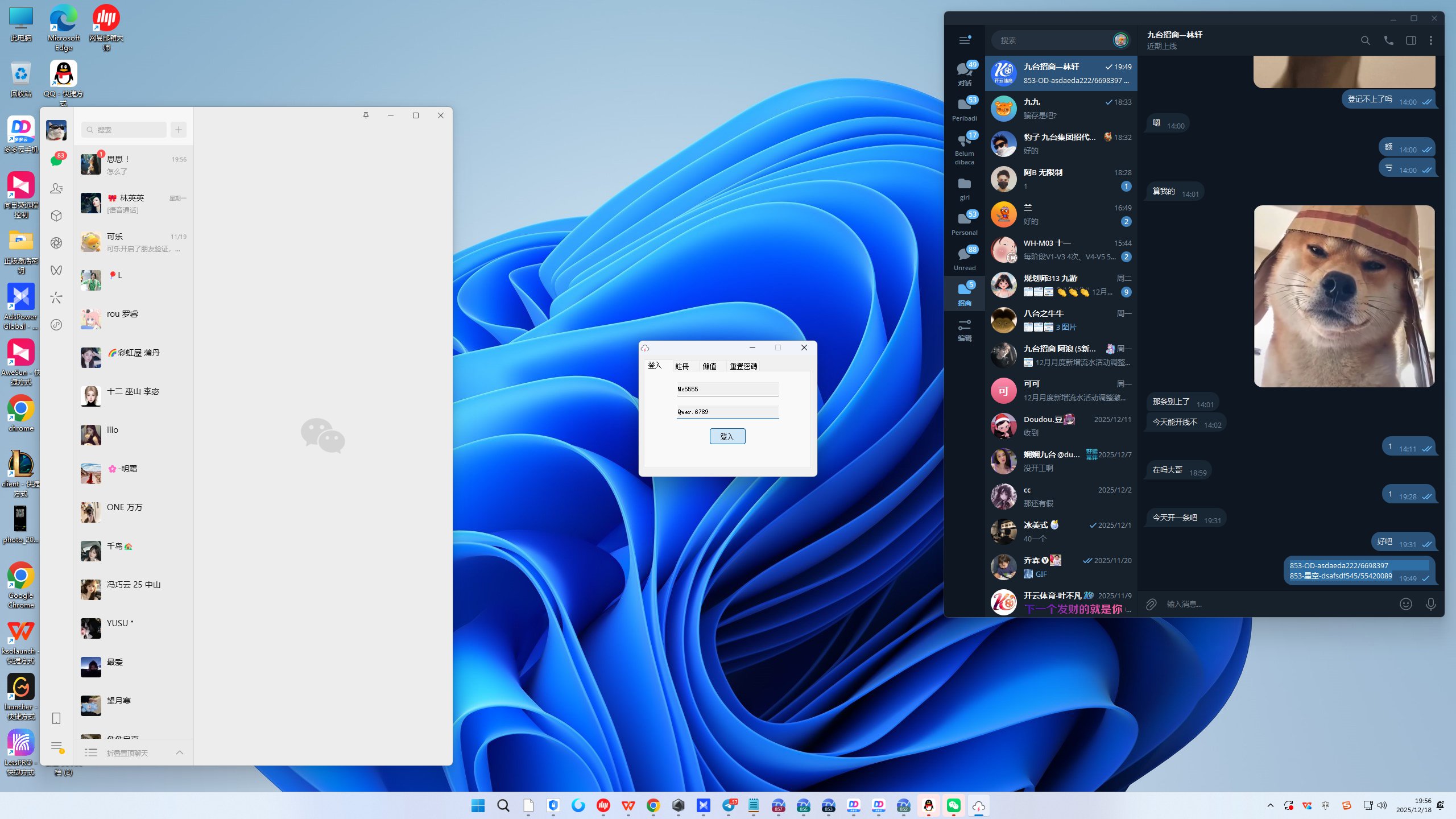Switch to the 註冊 tab in login dialog

[682, 366]
